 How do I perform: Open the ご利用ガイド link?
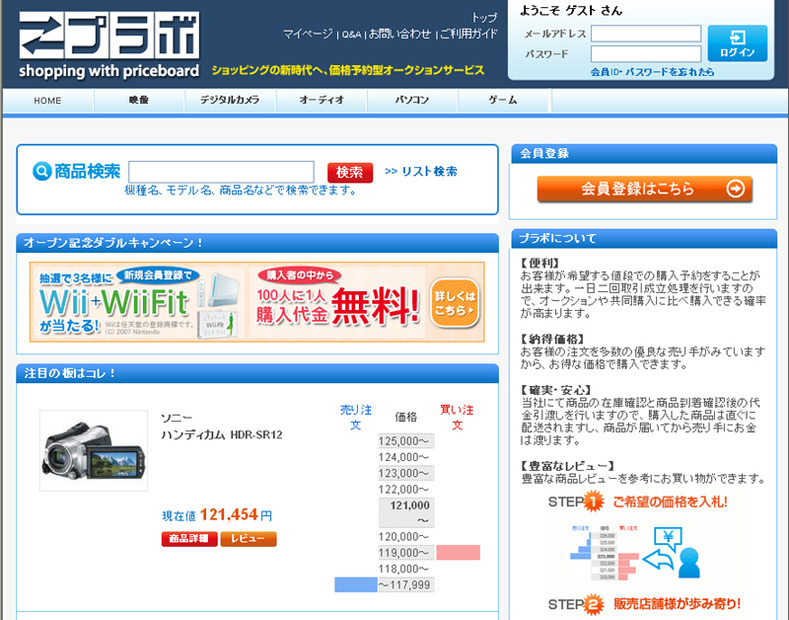[x=469, y=34]
